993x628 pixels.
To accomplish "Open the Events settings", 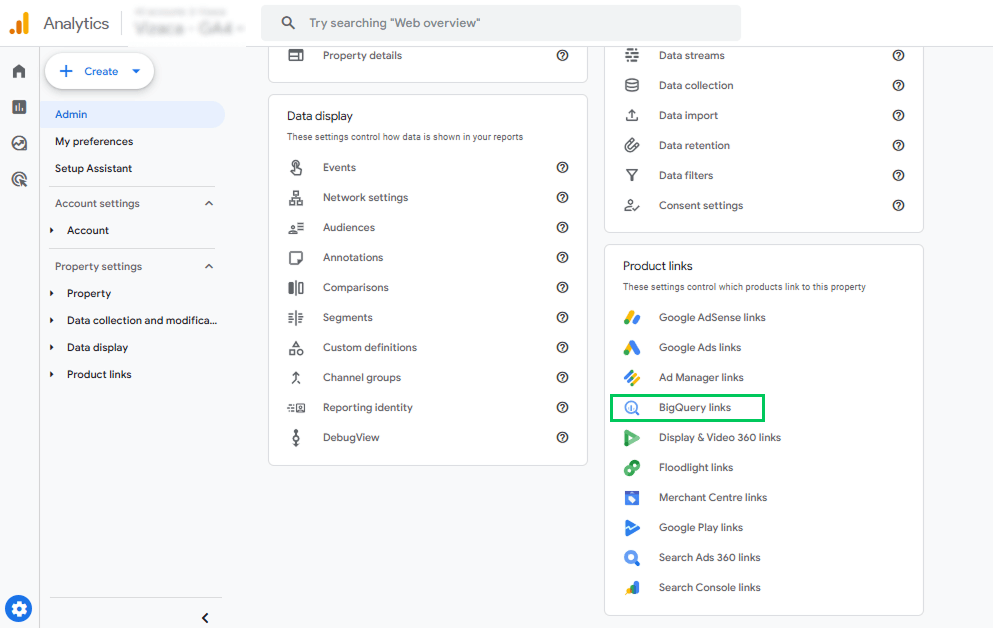I will pos(339,167).
